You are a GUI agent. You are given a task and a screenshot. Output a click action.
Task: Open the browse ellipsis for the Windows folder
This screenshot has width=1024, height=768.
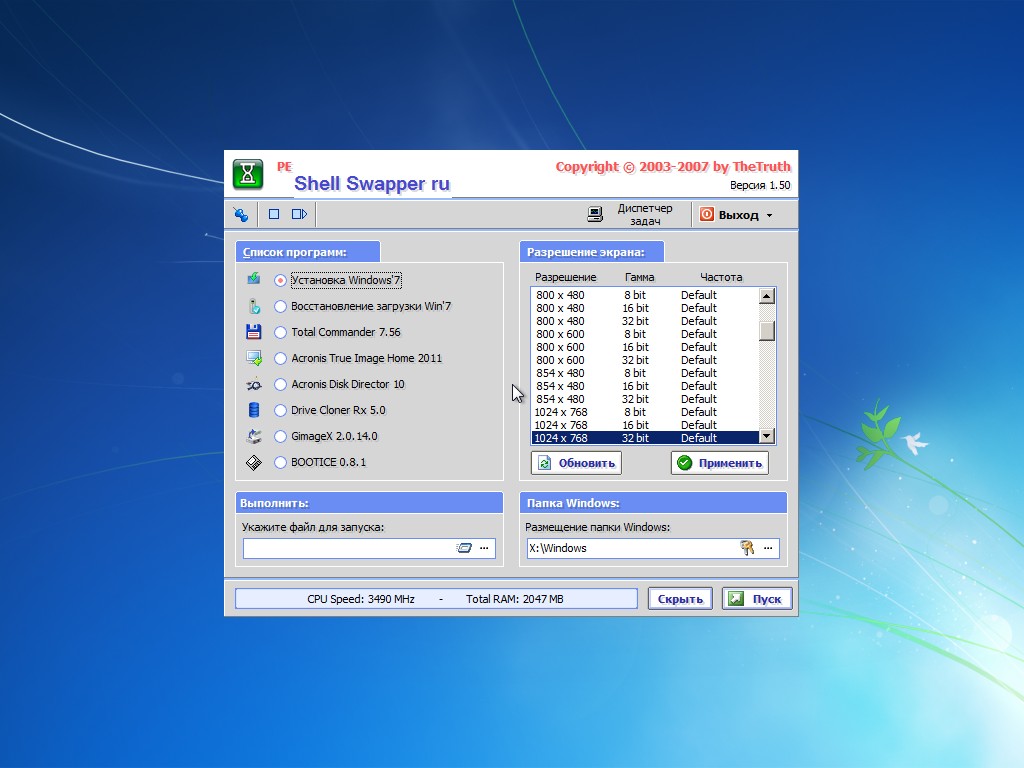click(x=768, y=547)
